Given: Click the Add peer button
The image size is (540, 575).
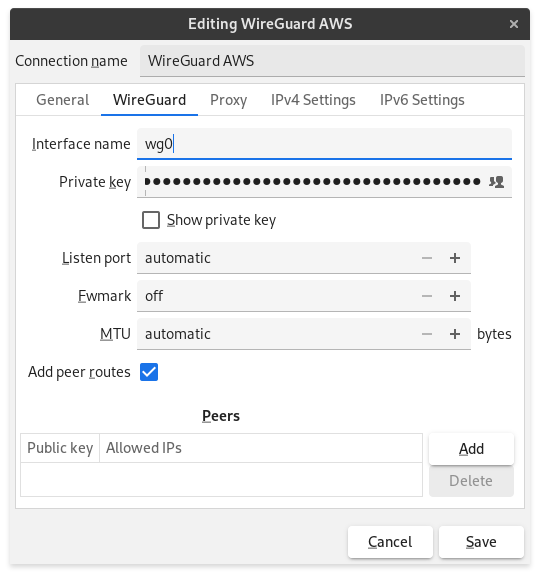Looking at the screenshot, I should [x=471, y=449].
